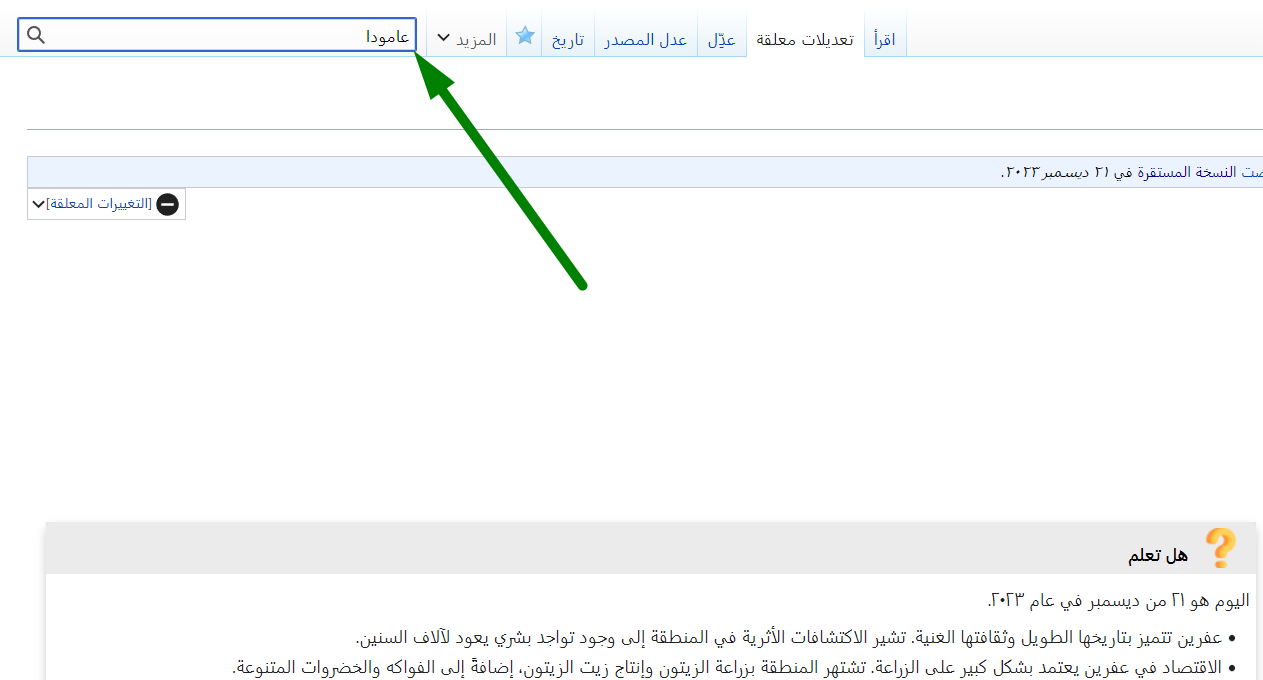Click the التغييرات المعلقة link
The image size is (1263, 680).
99,204
